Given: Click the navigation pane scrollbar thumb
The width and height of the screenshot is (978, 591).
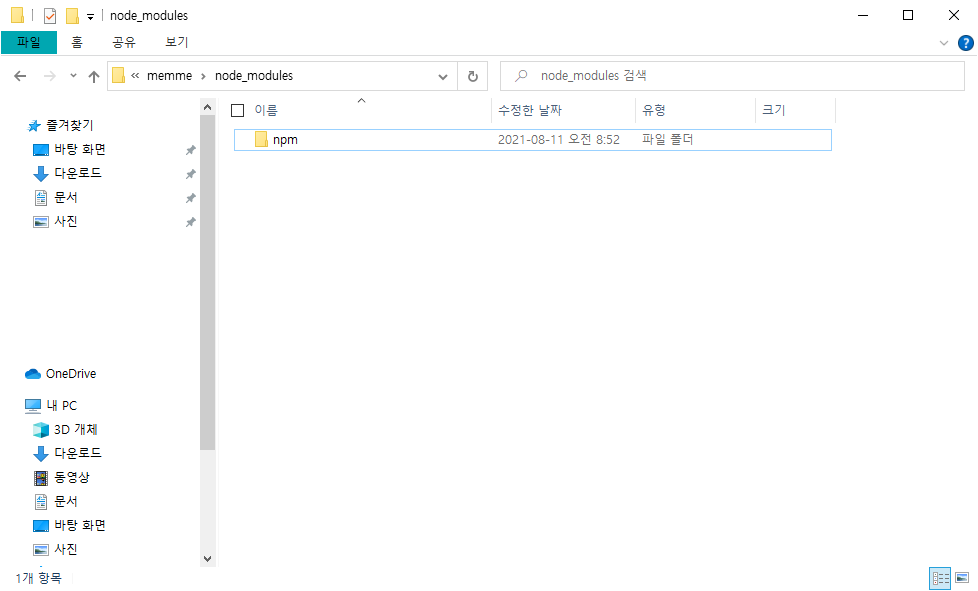Looking at the screenshot, I should [208, 283].
